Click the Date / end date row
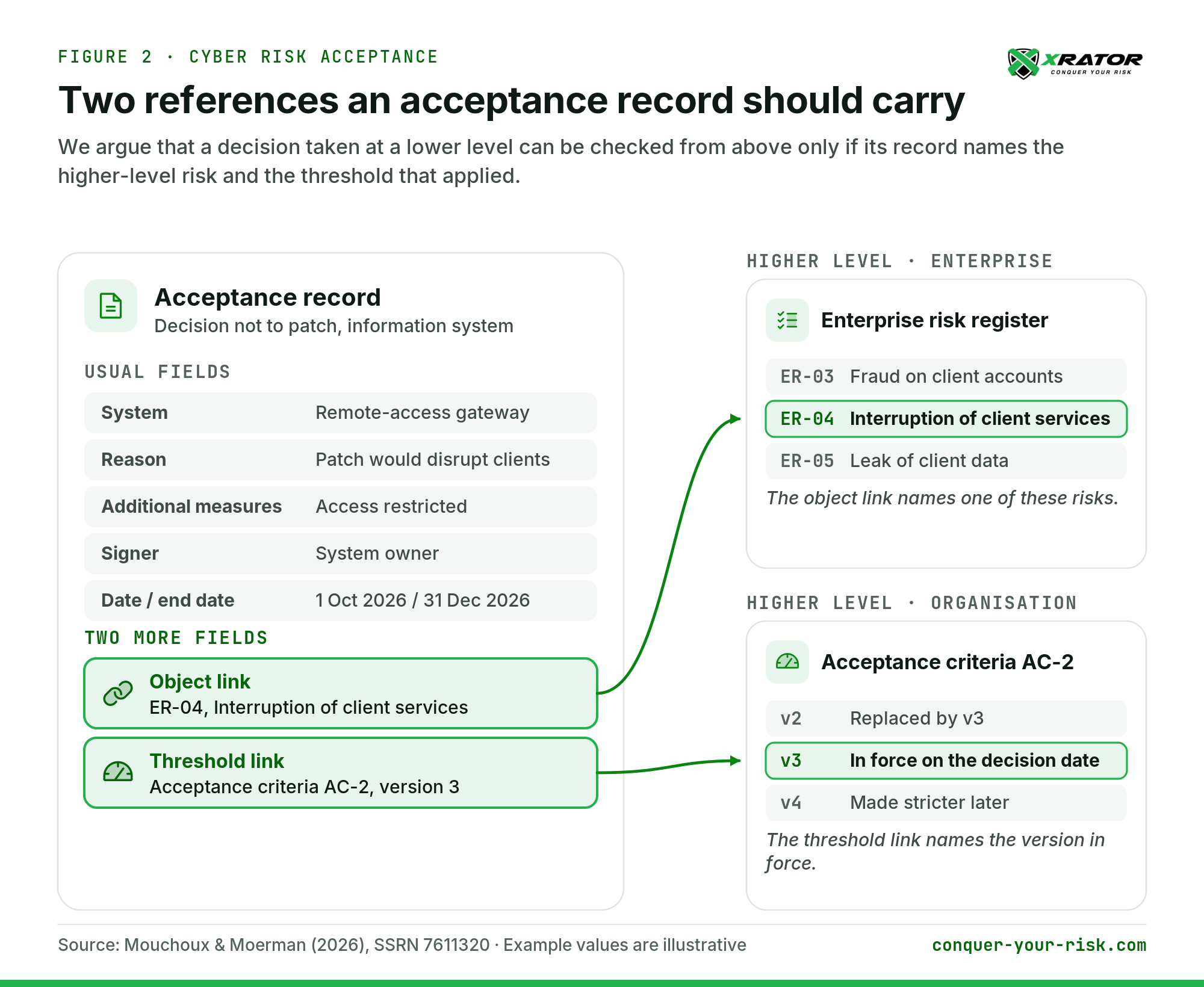This screenshot has width=1204, height=987. [x=341, y=601]
